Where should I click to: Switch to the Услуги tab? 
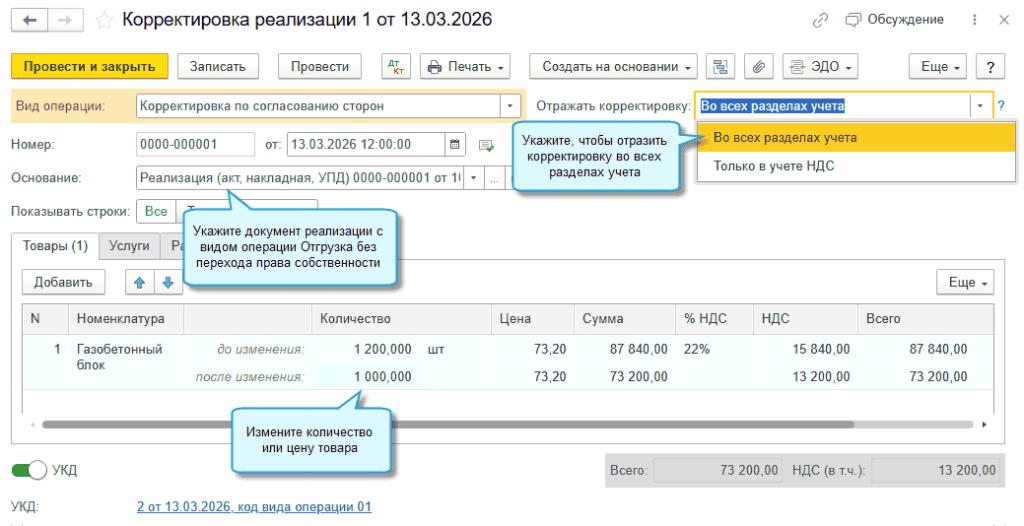point(128,245)
